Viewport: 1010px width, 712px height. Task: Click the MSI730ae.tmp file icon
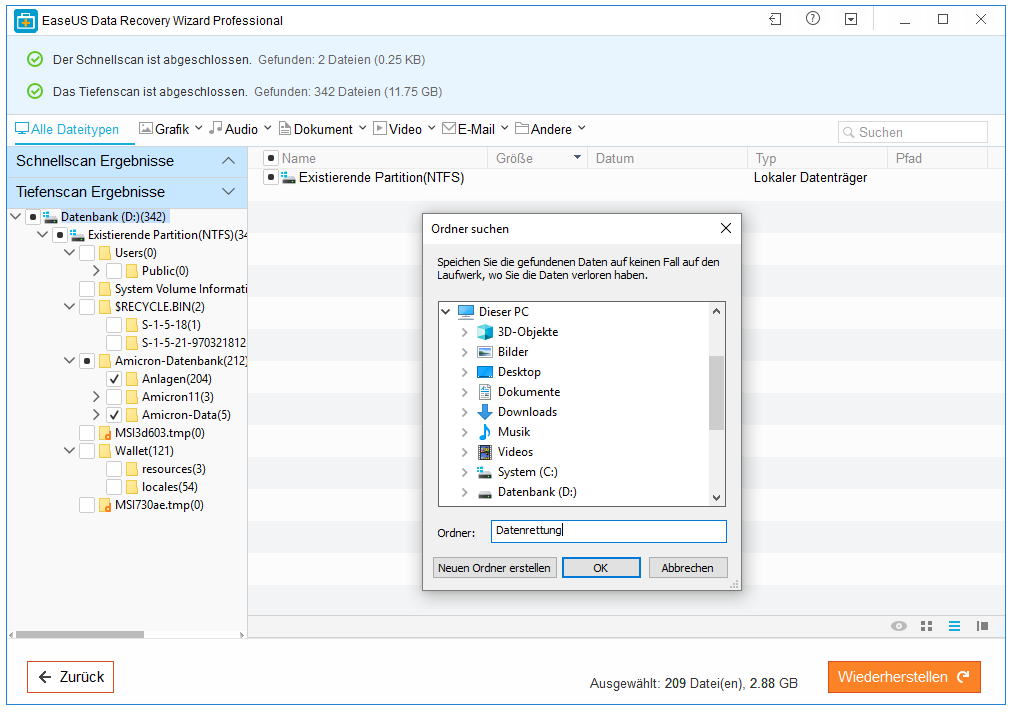pos(105,505)
